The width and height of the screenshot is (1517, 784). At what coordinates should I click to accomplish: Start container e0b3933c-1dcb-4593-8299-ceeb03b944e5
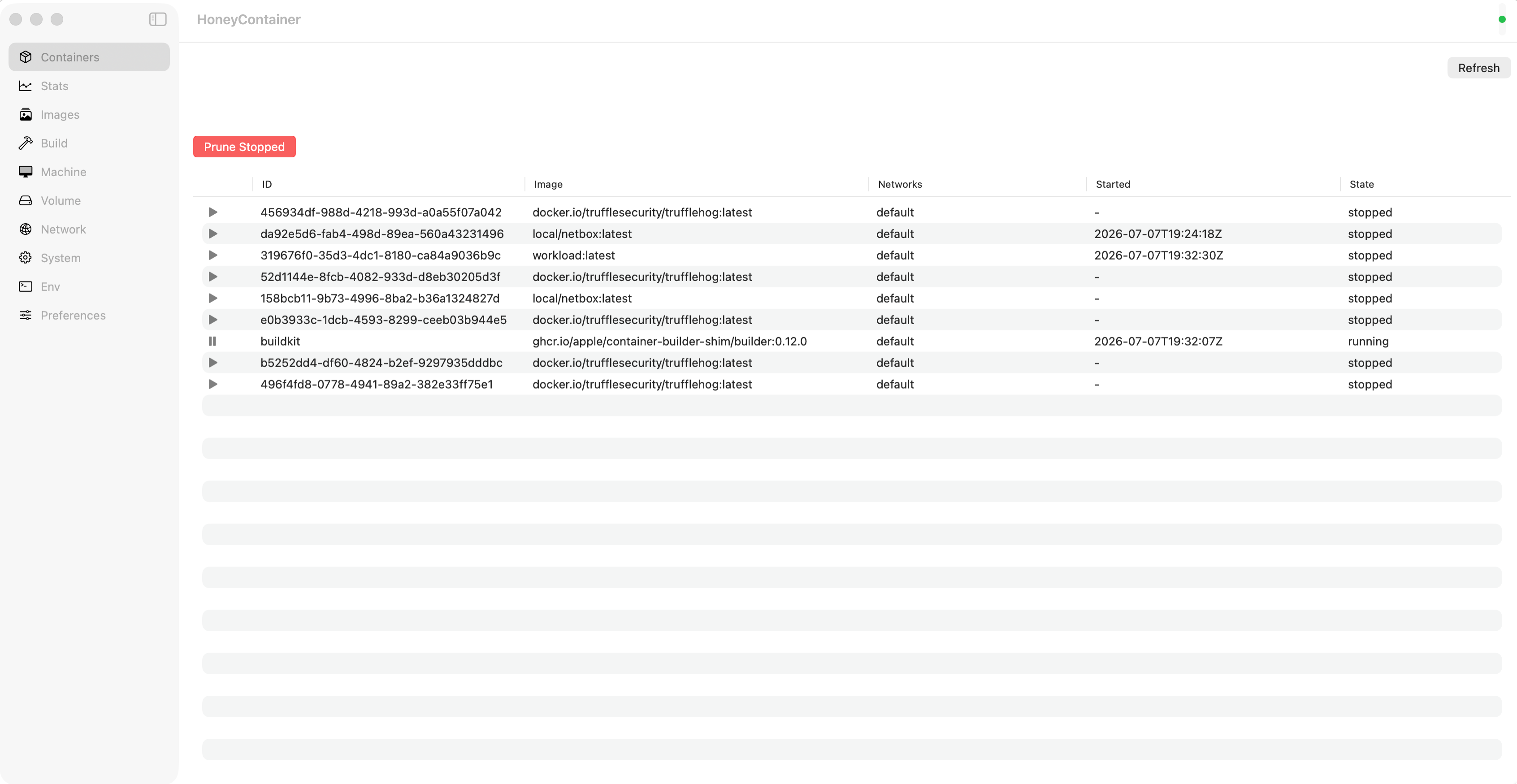[x=212, y=320]
